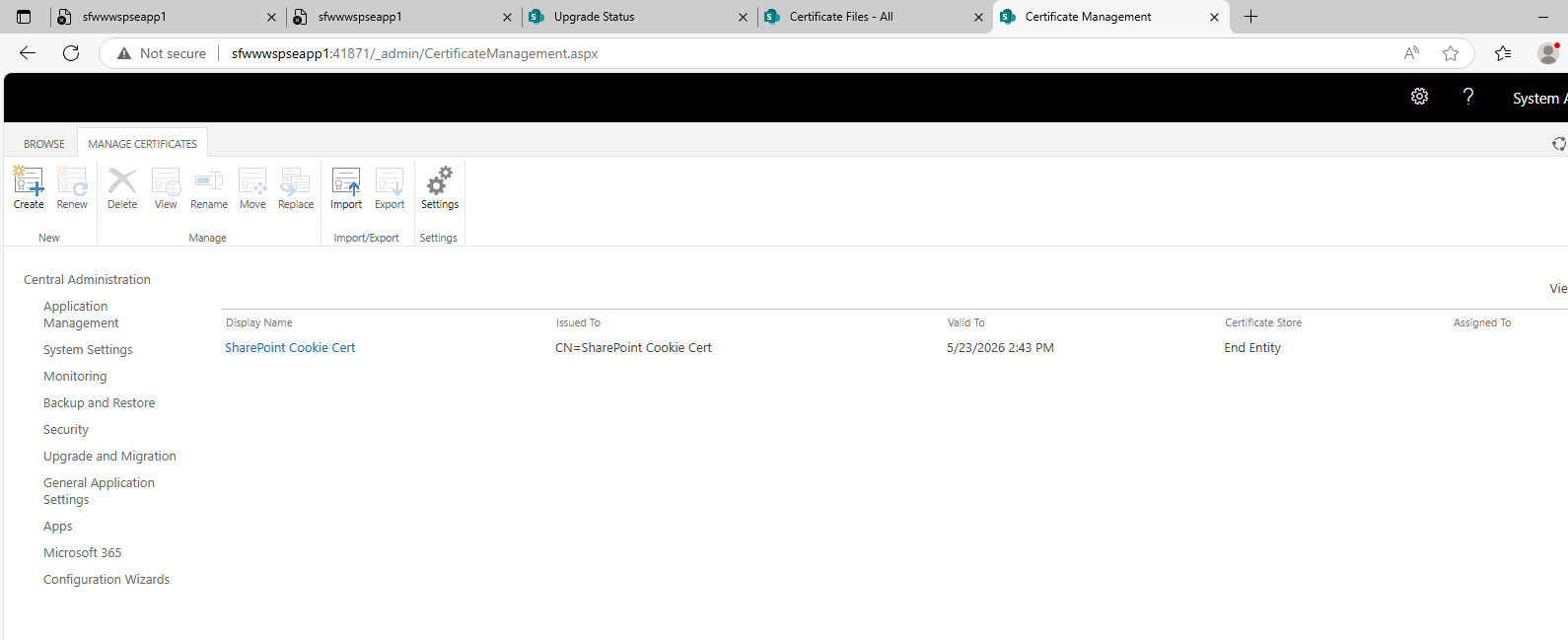This screenshot has width=1568, height=640.
Task: Open General Application Settings
Action: [99, 491]
